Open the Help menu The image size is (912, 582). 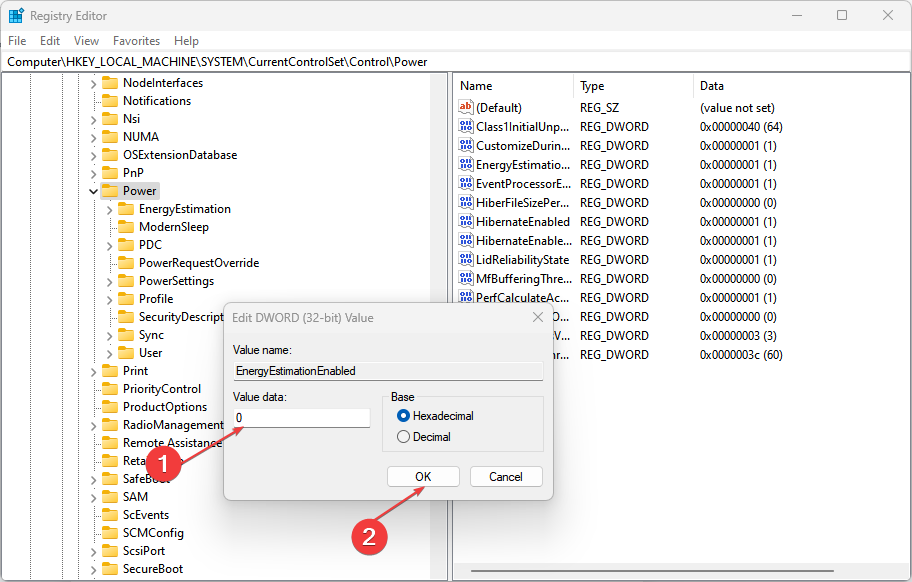[186, 41]
